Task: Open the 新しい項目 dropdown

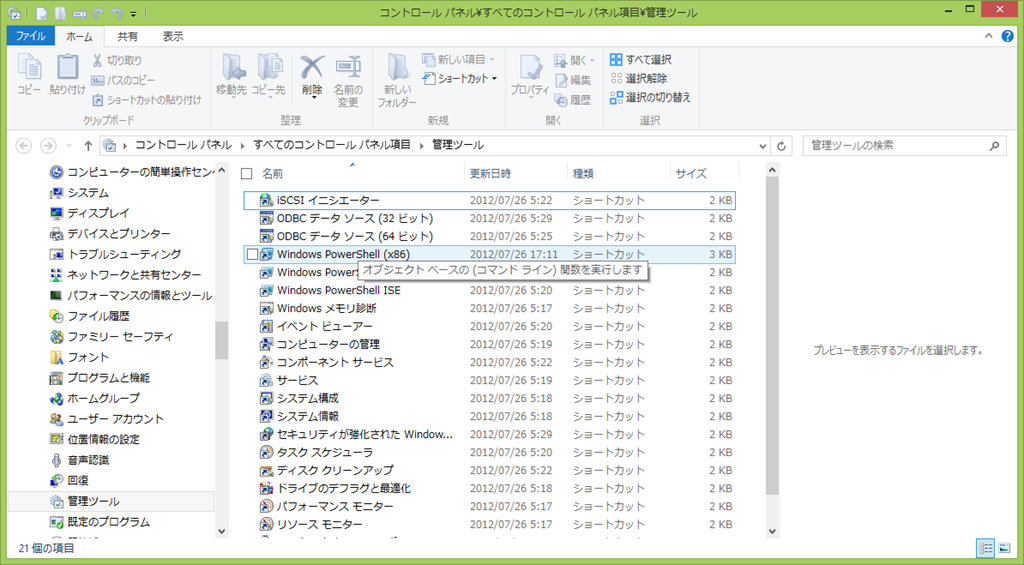Action: pos(458,59)
